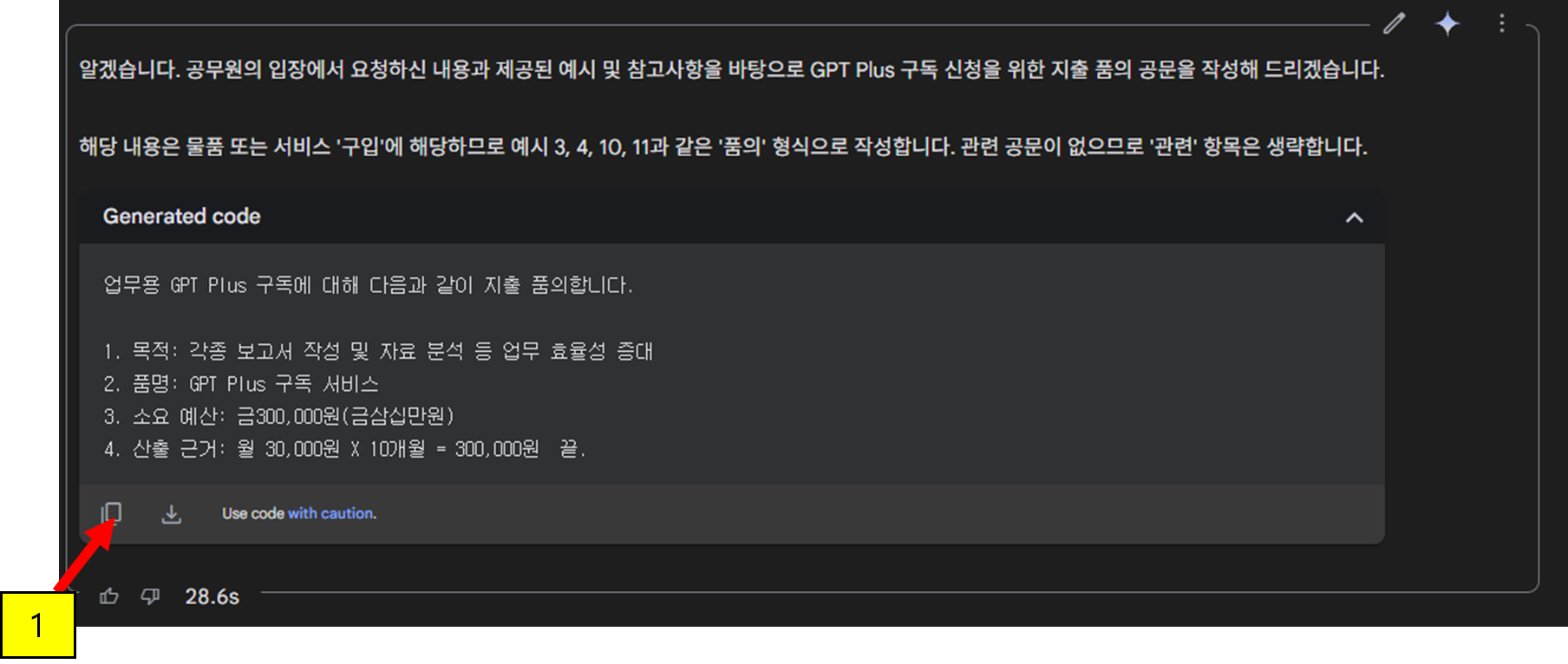The height and width of the screenshot is (664, 1568).
Task: Click the Generated code header title
Action: pos(181,217)
